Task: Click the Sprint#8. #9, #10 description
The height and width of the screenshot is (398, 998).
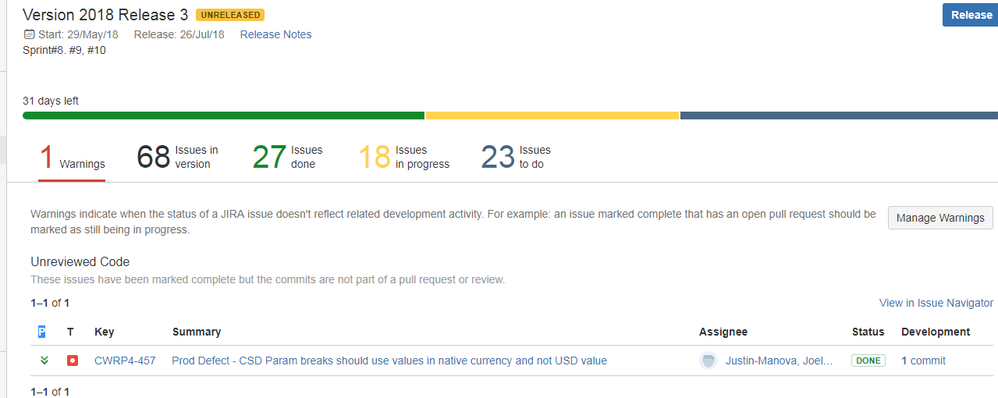Action: click(x=64, y=50)
